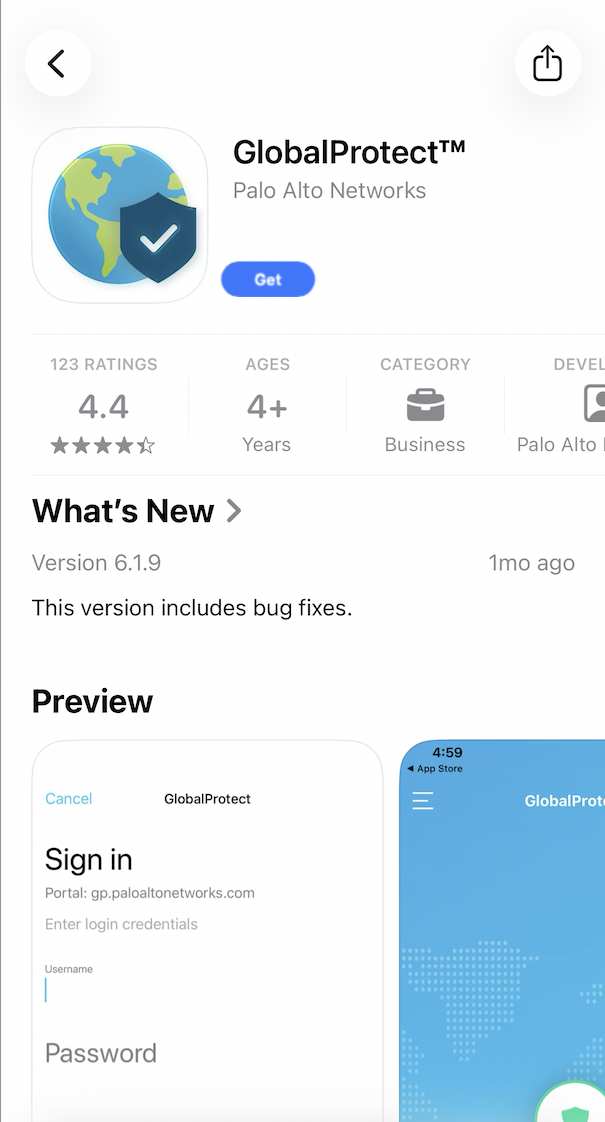This screenshot has height=1122, width=605.
Task: Tap the hamburger menu in preview screenshot
Action: pos(422,800)
